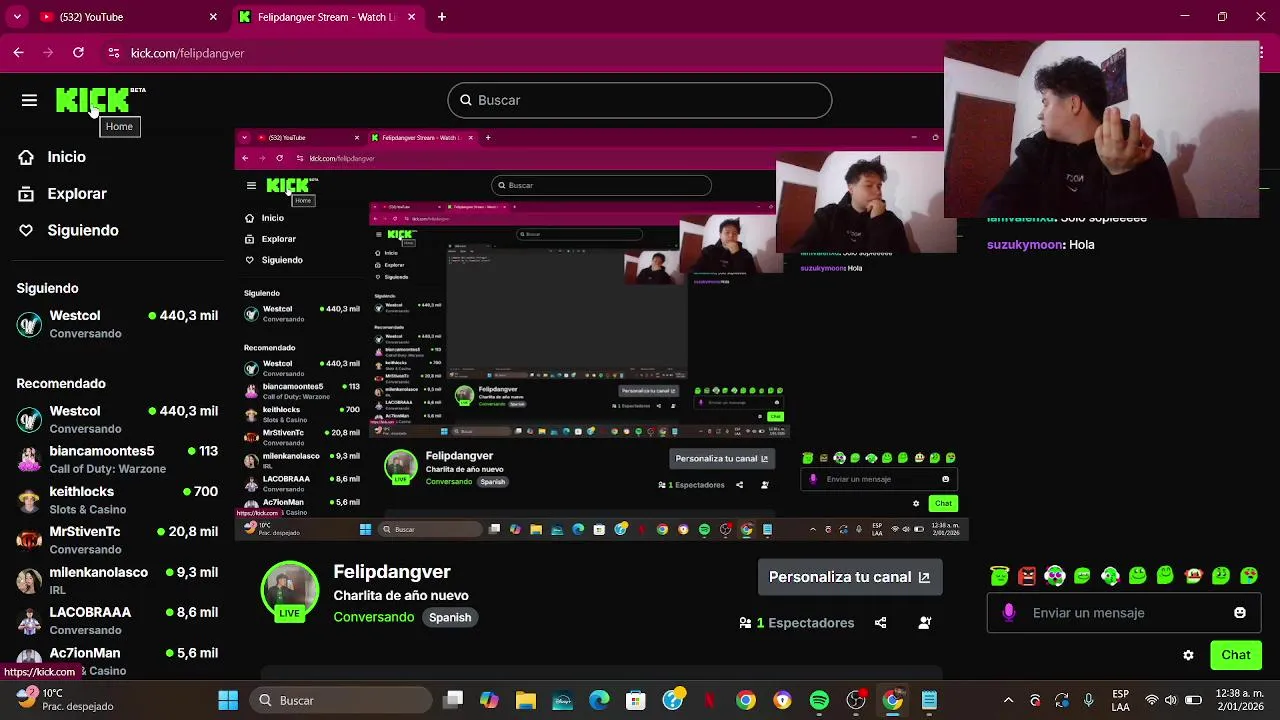Insert the emote wearing a red cap

1193,576
